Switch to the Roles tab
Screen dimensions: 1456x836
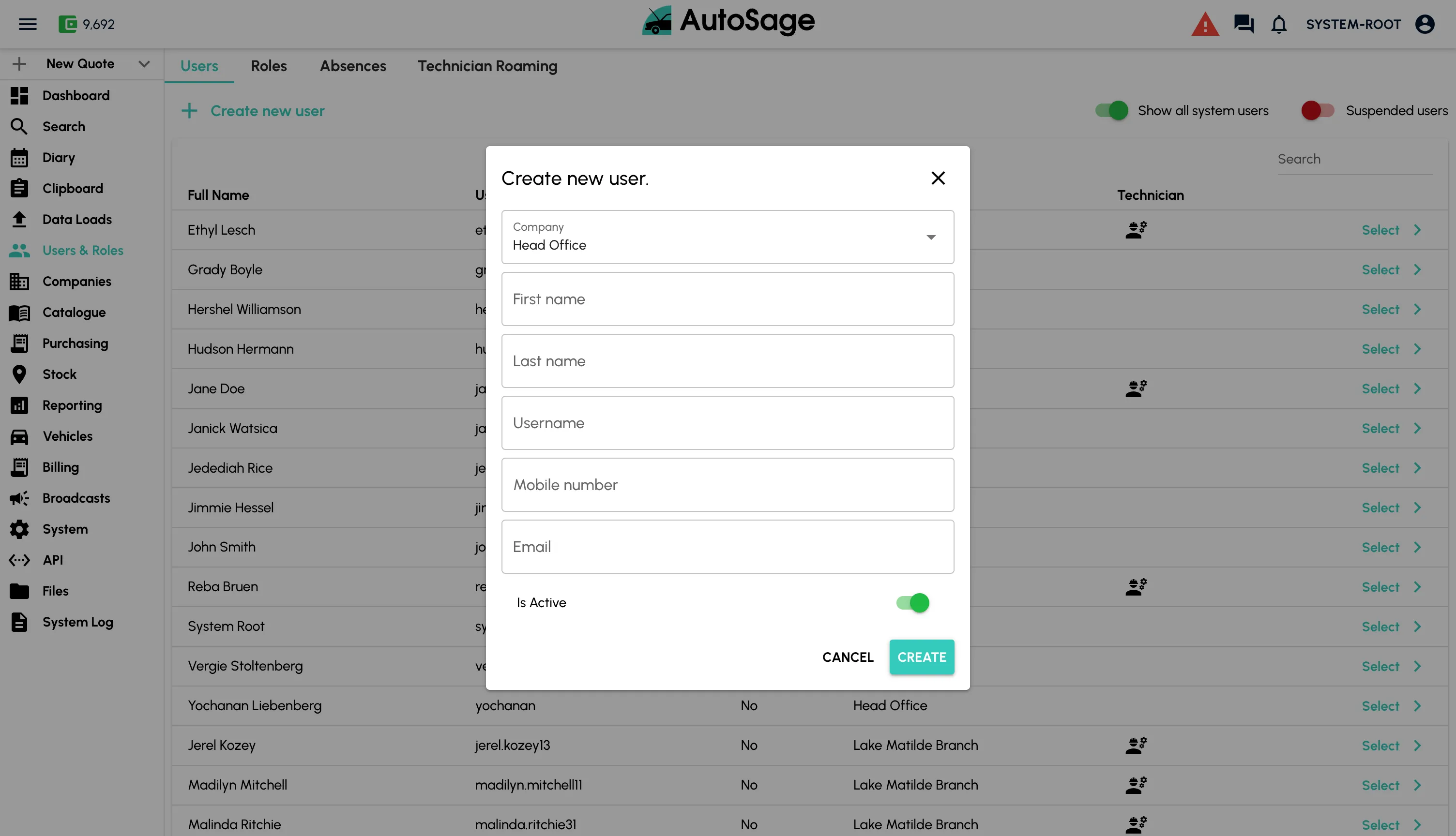point(268,66)
